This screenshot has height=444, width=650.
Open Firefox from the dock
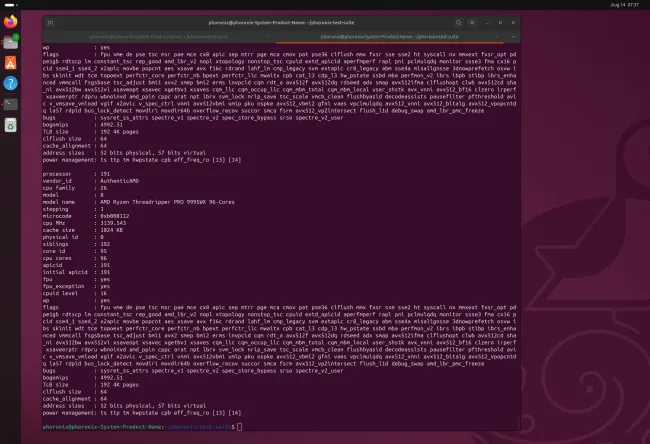click(11, 22)
